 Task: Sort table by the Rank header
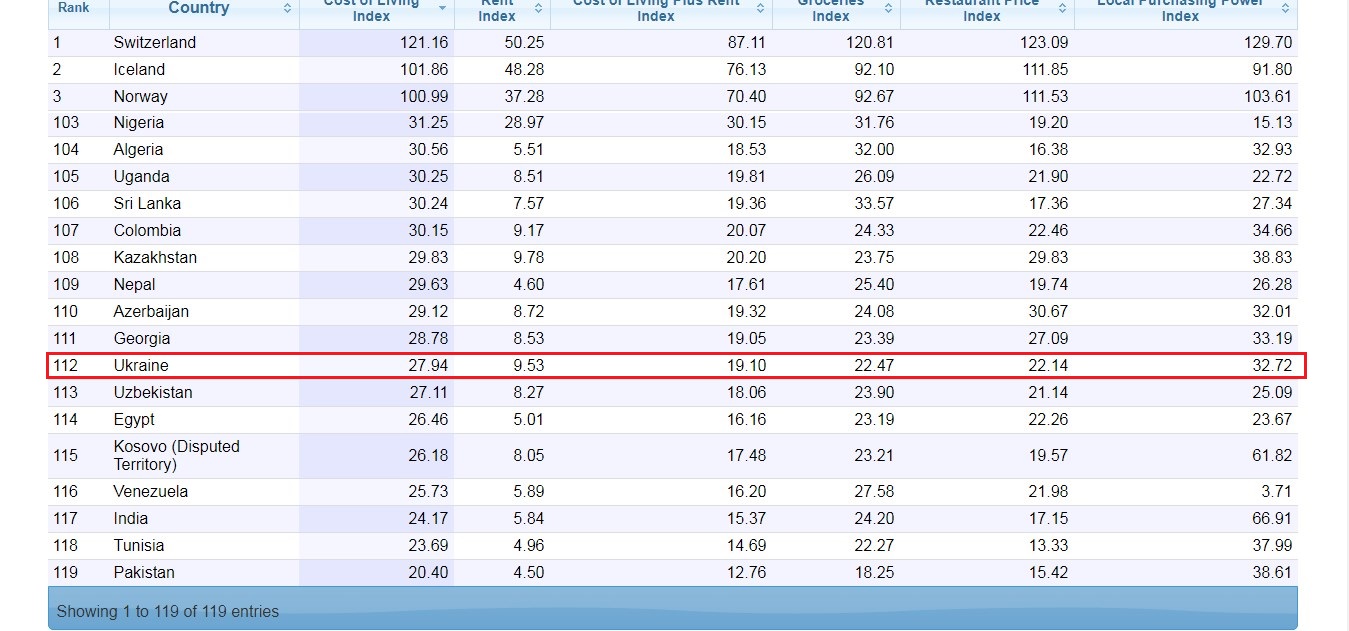click(x=74, y=8)
